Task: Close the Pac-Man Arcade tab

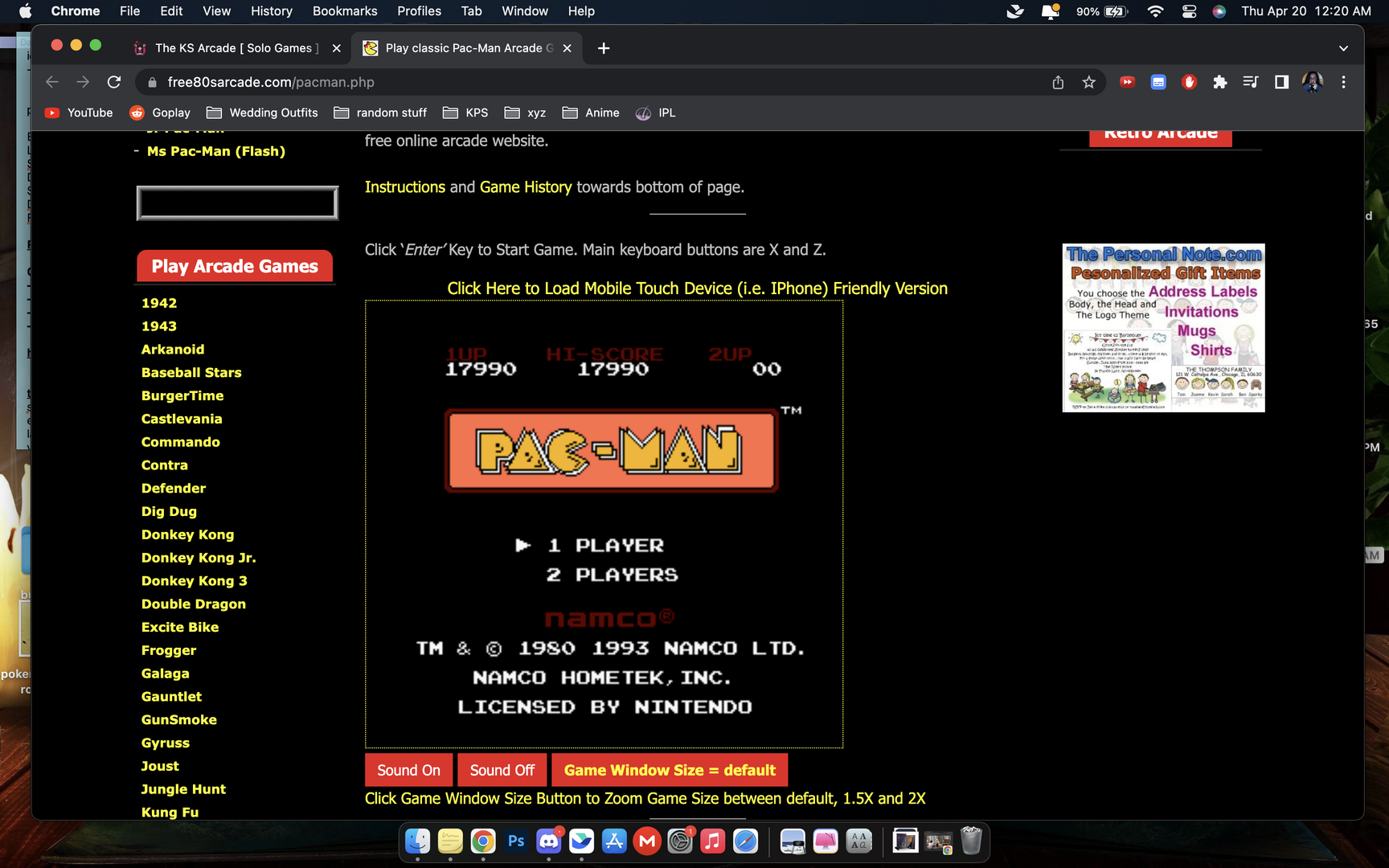Action: [567, 48]
